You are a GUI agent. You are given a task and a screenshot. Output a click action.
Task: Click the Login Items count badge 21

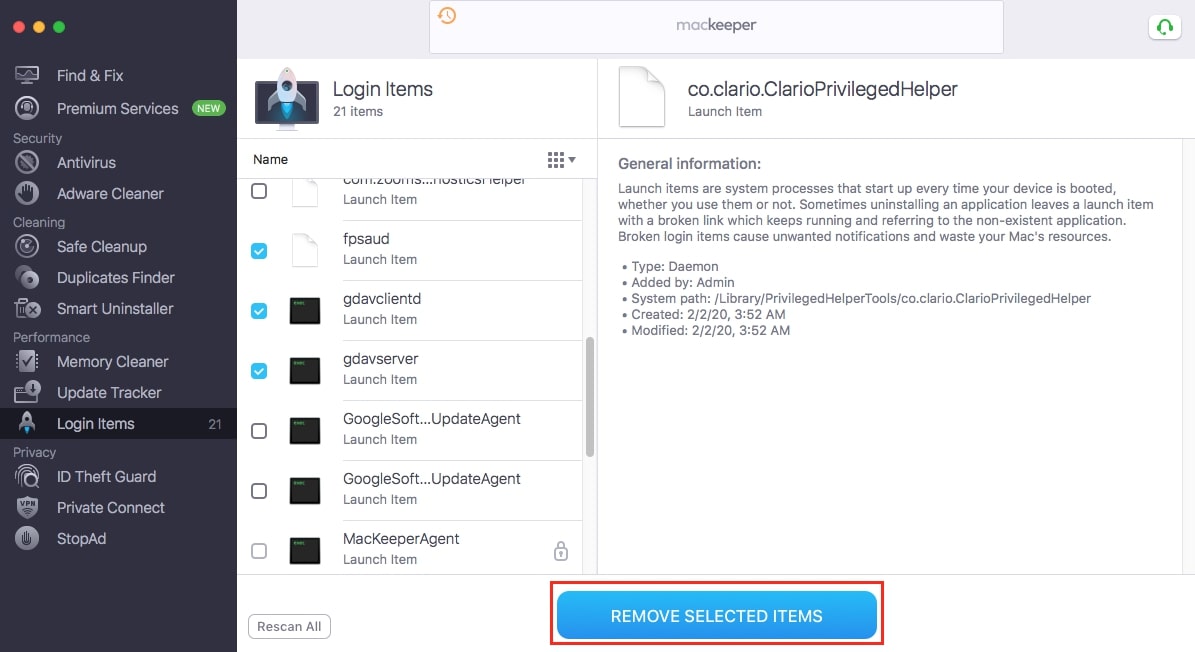215,423
